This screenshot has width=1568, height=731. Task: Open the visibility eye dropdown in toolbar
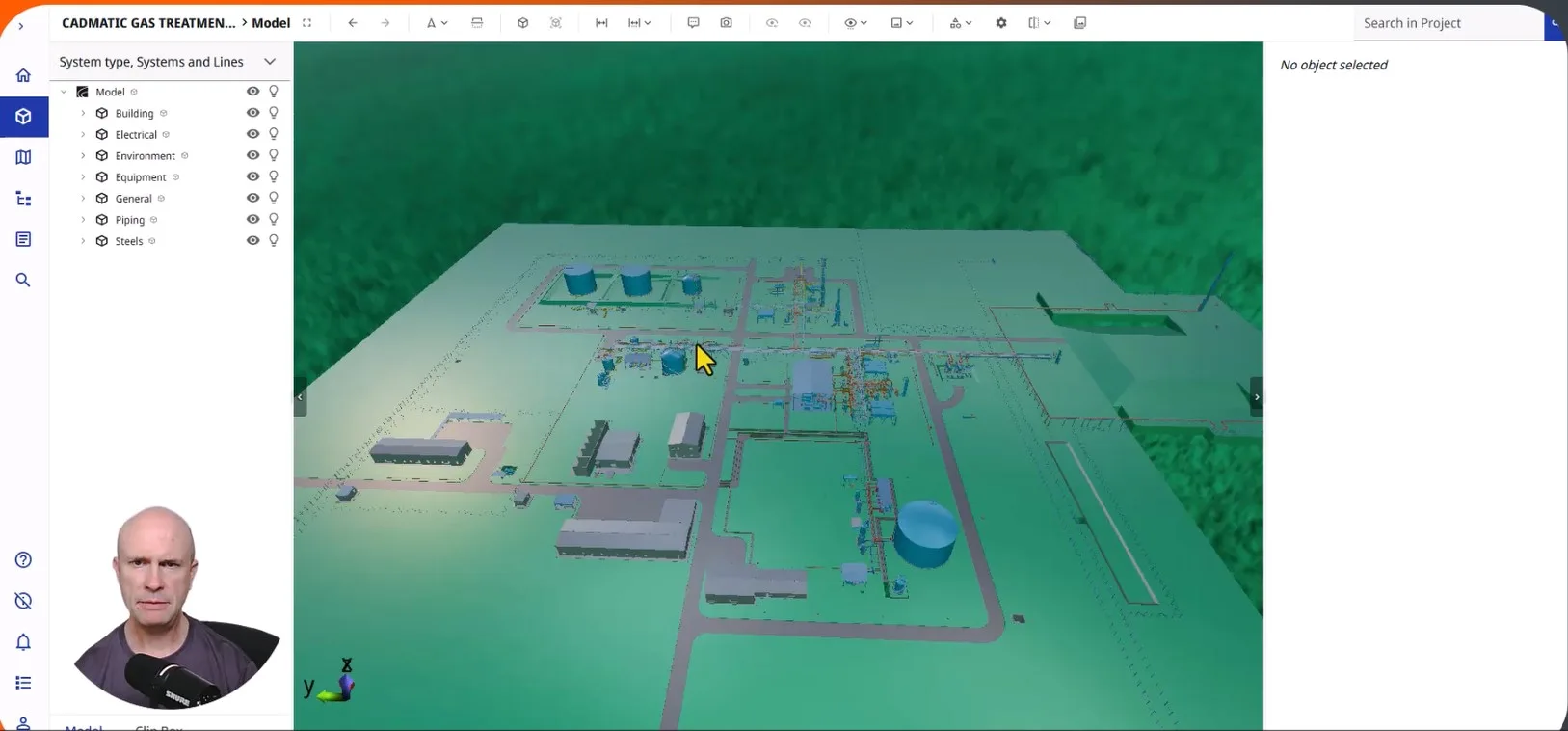(855, 23)
